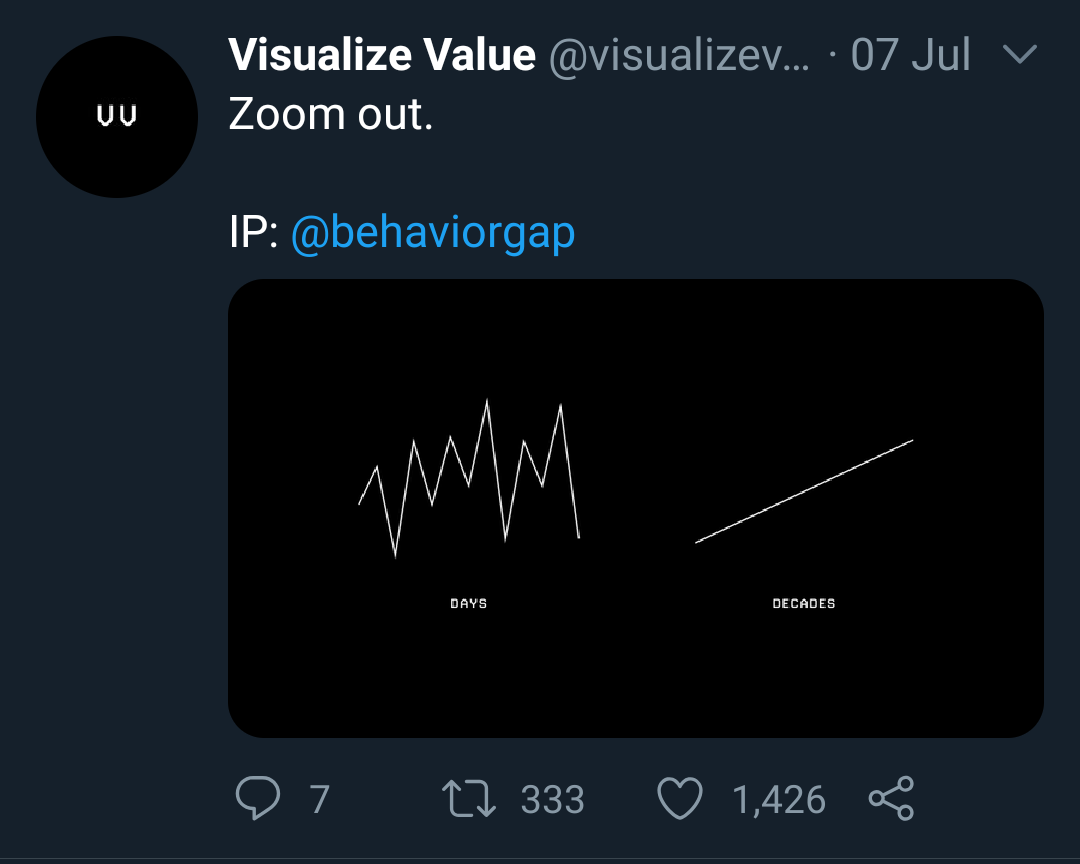Open the Visualize Value VV profile avatar

click(x=117, y=117)
